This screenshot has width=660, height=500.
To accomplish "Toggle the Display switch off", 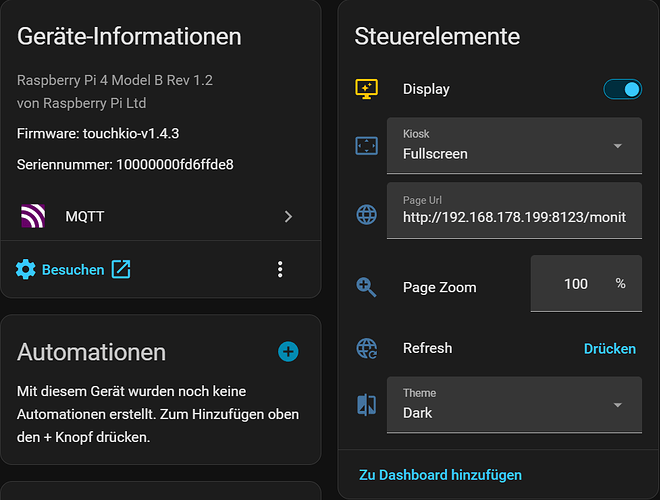I will pos(623,89).
